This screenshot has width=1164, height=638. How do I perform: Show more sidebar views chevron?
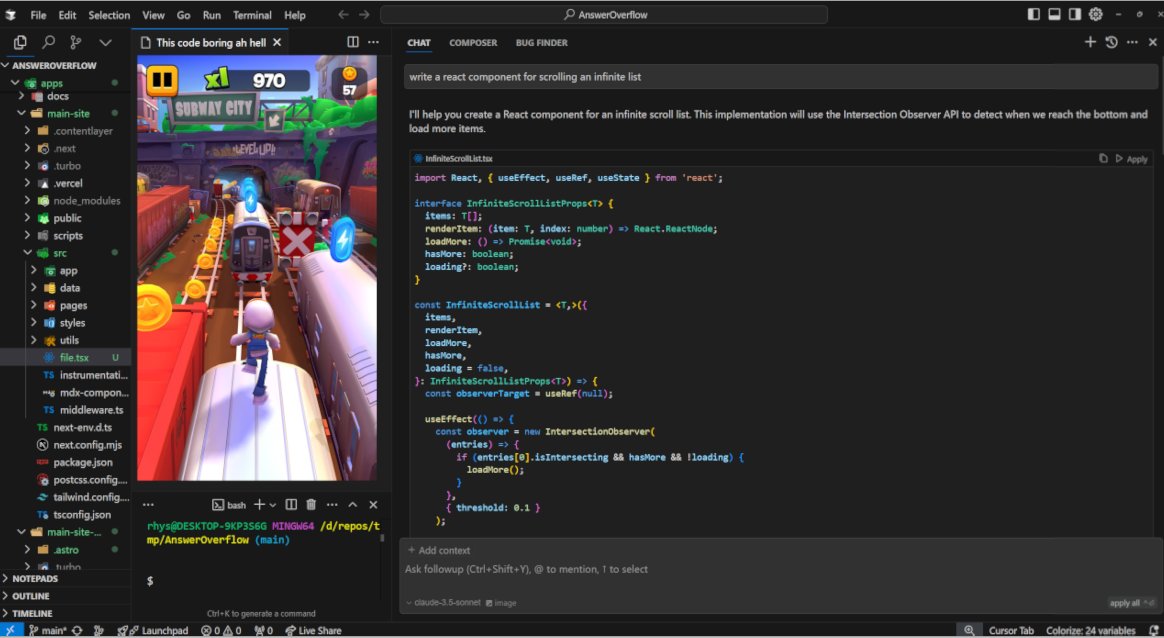click(105, 42)
